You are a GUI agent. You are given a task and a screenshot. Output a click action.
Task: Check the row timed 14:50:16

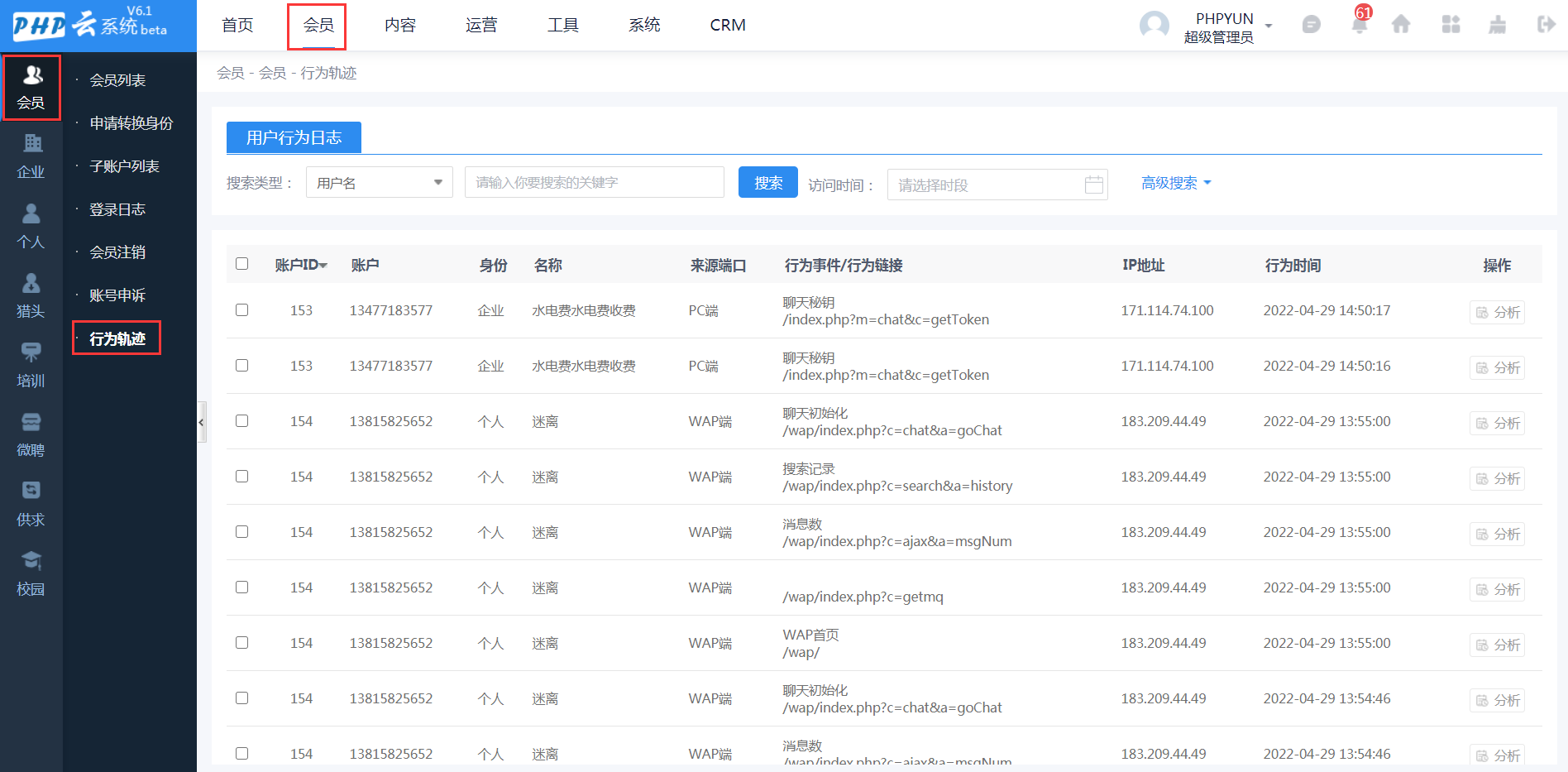[241, 366]
